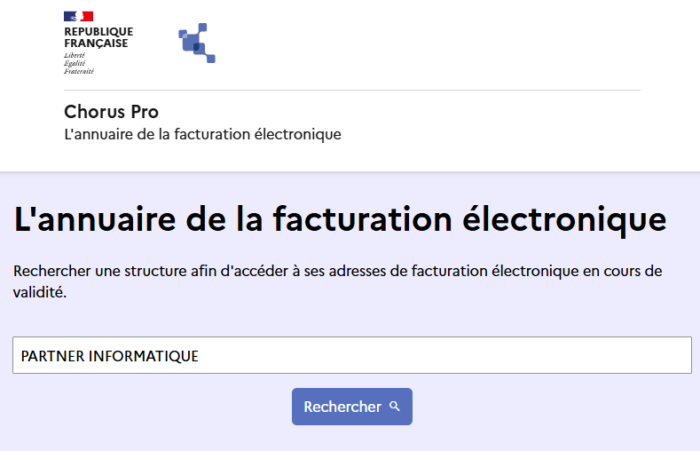Viewport: 700px width, 451px height.
Task: Click the horizontal divider line below the logos
Action: [351, 90]
